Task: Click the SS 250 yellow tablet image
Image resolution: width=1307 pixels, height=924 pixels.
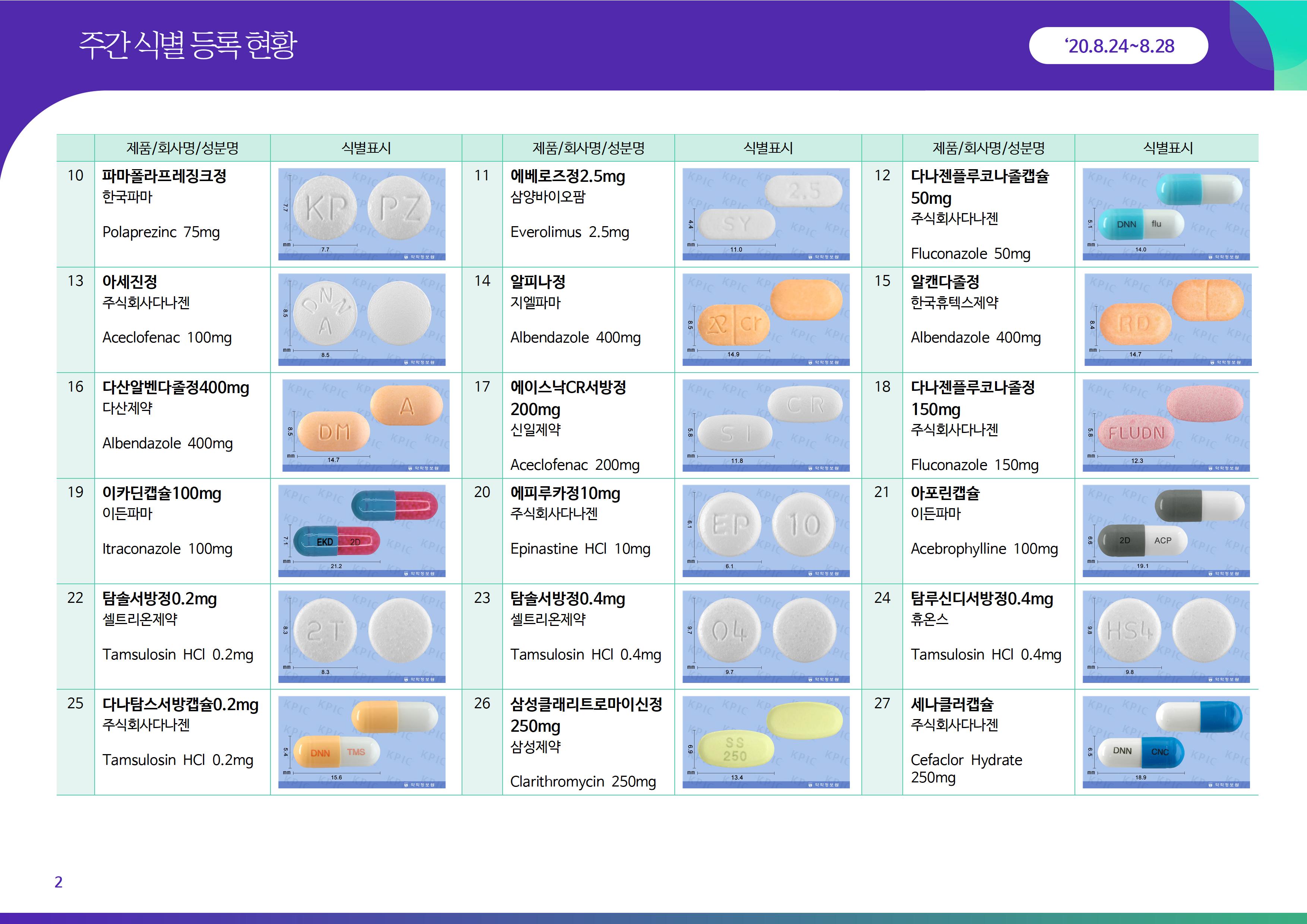Action: pos(766,742)
